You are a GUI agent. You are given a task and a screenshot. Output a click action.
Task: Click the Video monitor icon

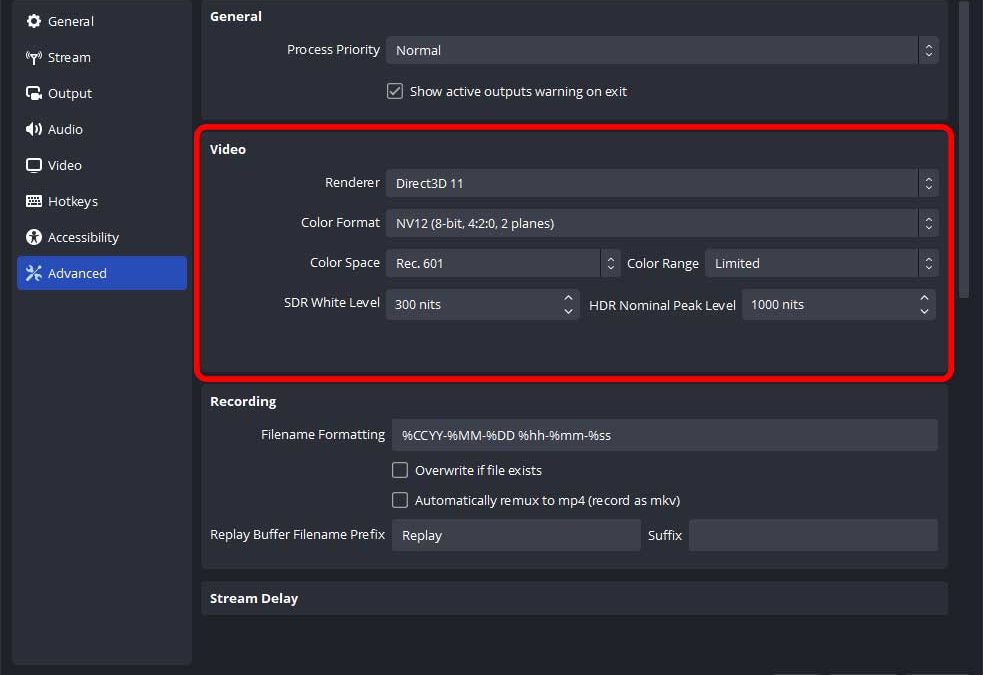pyautogui.click(x=34, y=165)
